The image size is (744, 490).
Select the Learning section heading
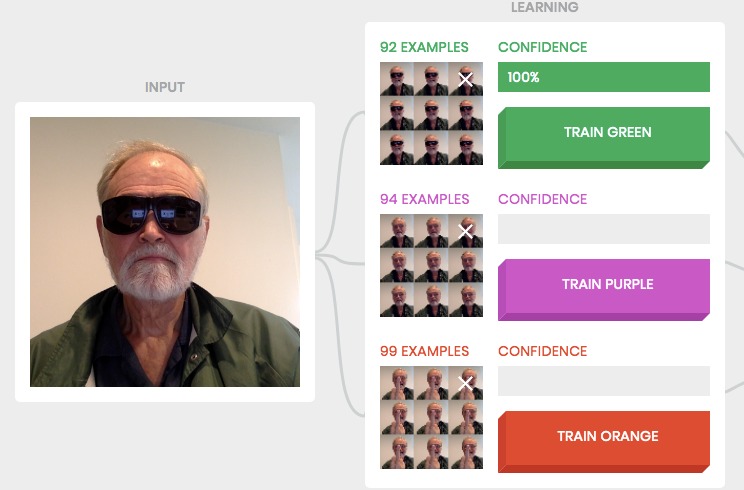(x=545, y=7)
